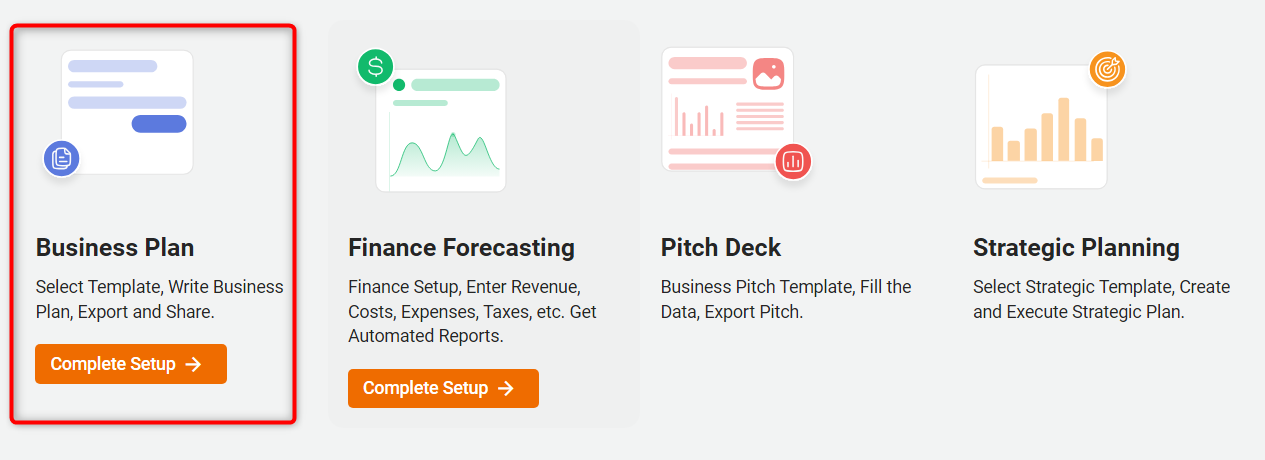Click the image placeholder icon in Pitch Deck illustration
1265x460 pixels.
pos(768,73)
